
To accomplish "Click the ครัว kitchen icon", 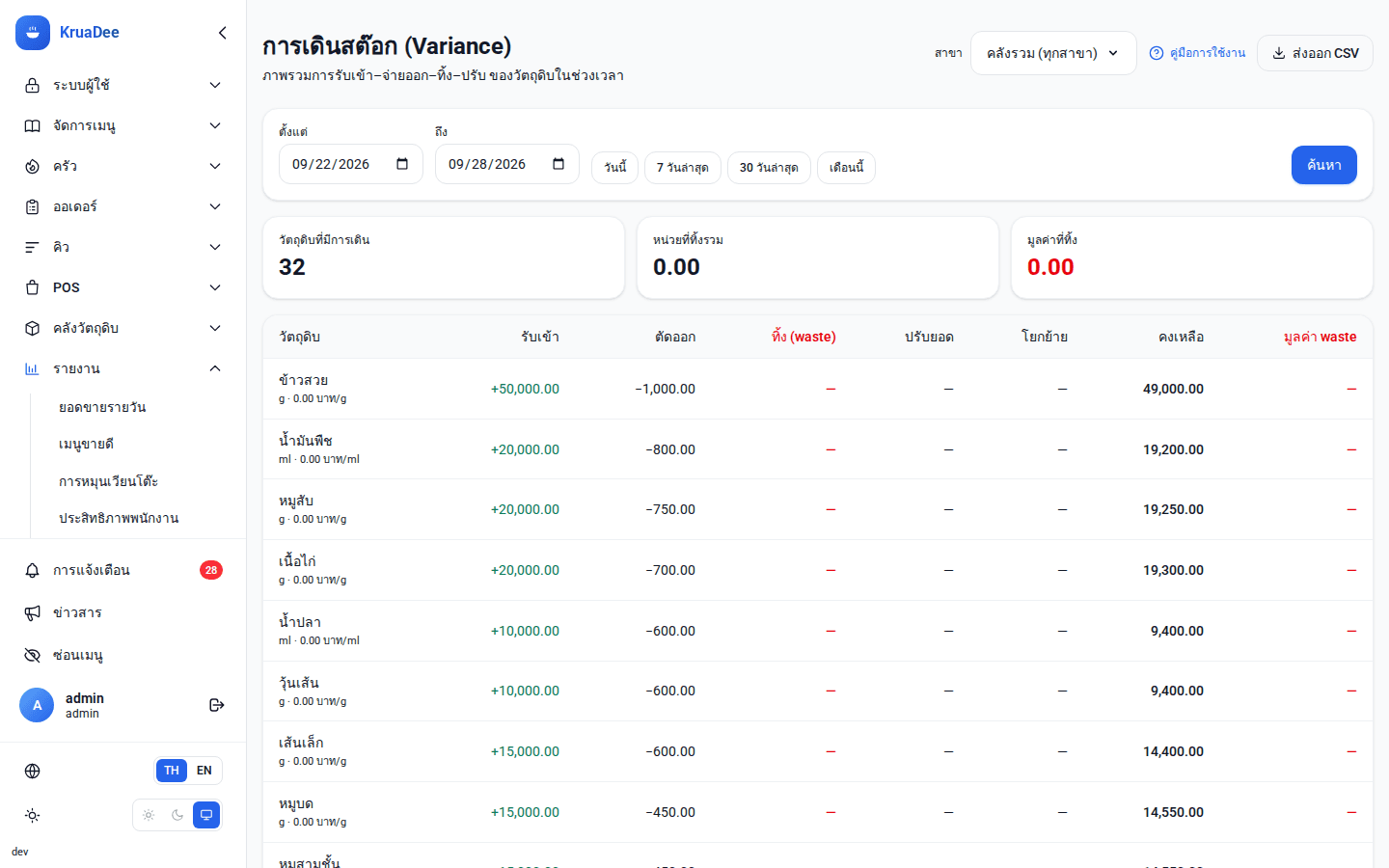I will coord(32,166).
